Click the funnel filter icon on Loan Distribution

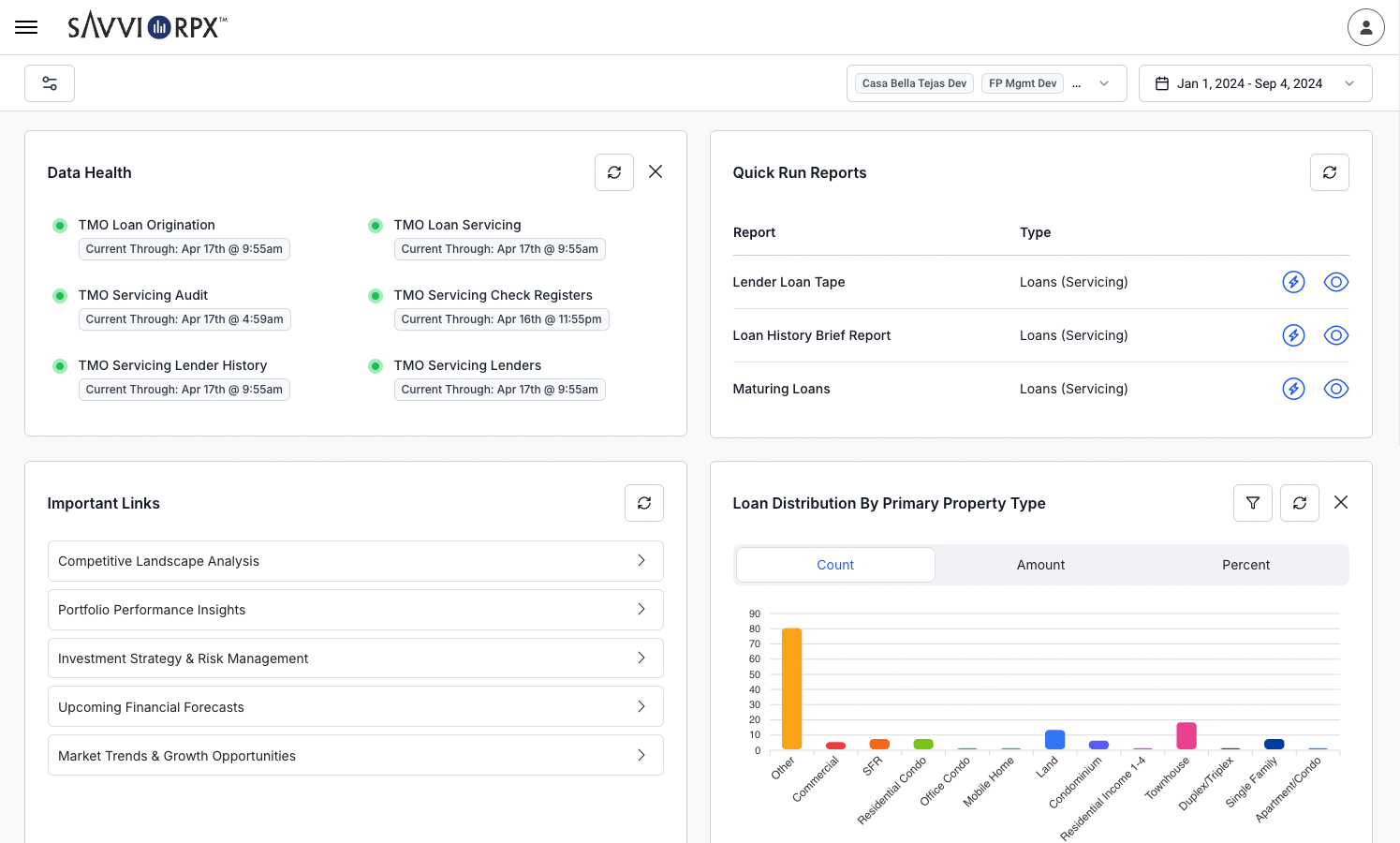1253,503
